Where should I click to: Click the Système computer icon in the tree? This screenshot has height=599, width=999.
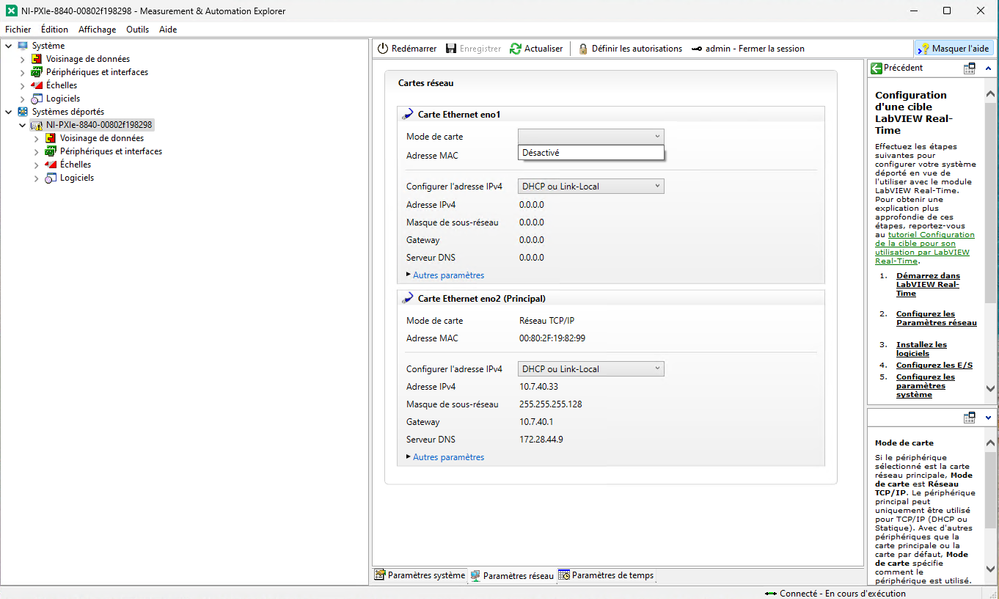pyautogui.click(x=23, y=46)
